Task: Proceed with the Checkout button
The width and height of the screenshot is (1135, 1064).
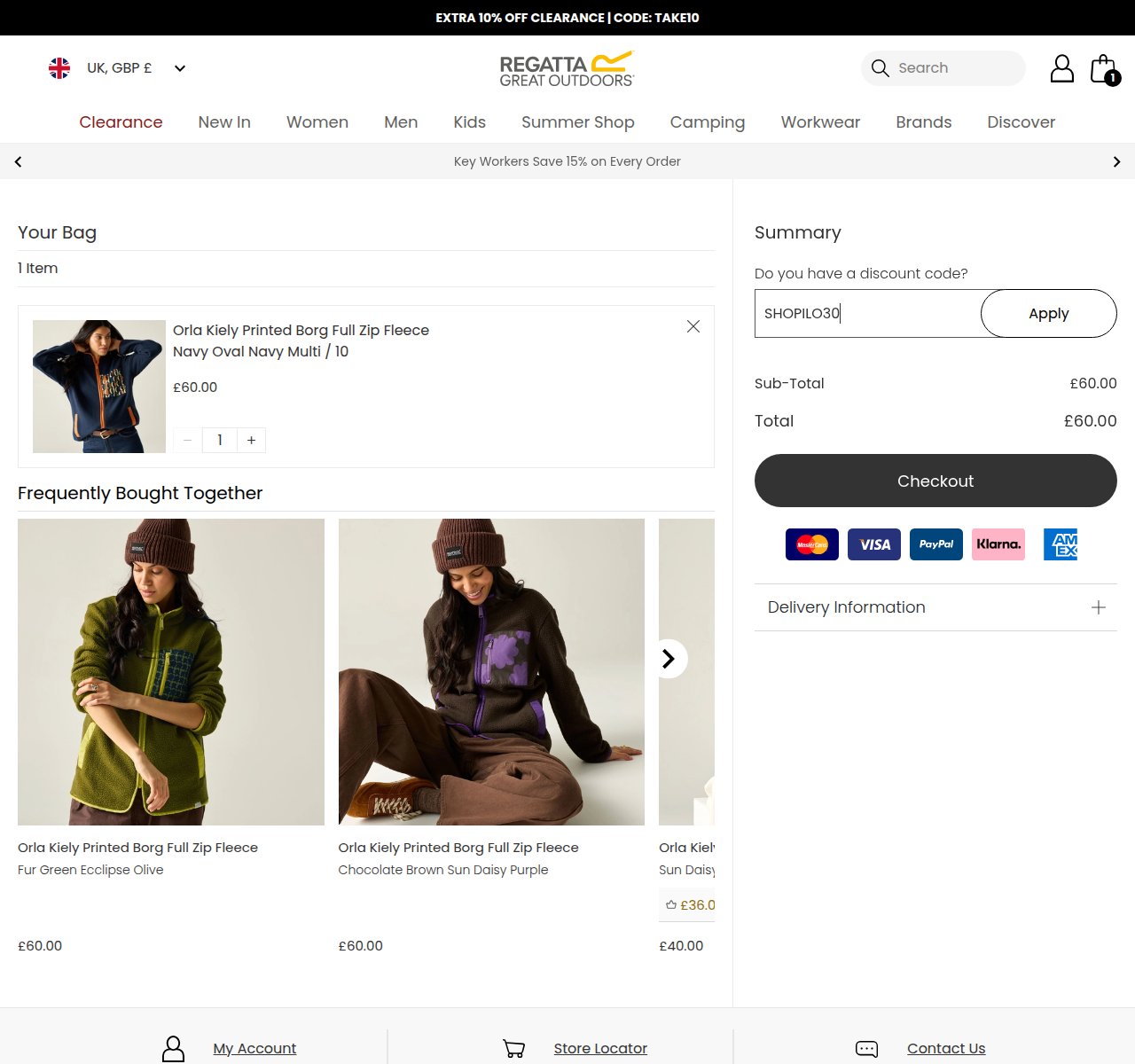Action: coord(935,481)
